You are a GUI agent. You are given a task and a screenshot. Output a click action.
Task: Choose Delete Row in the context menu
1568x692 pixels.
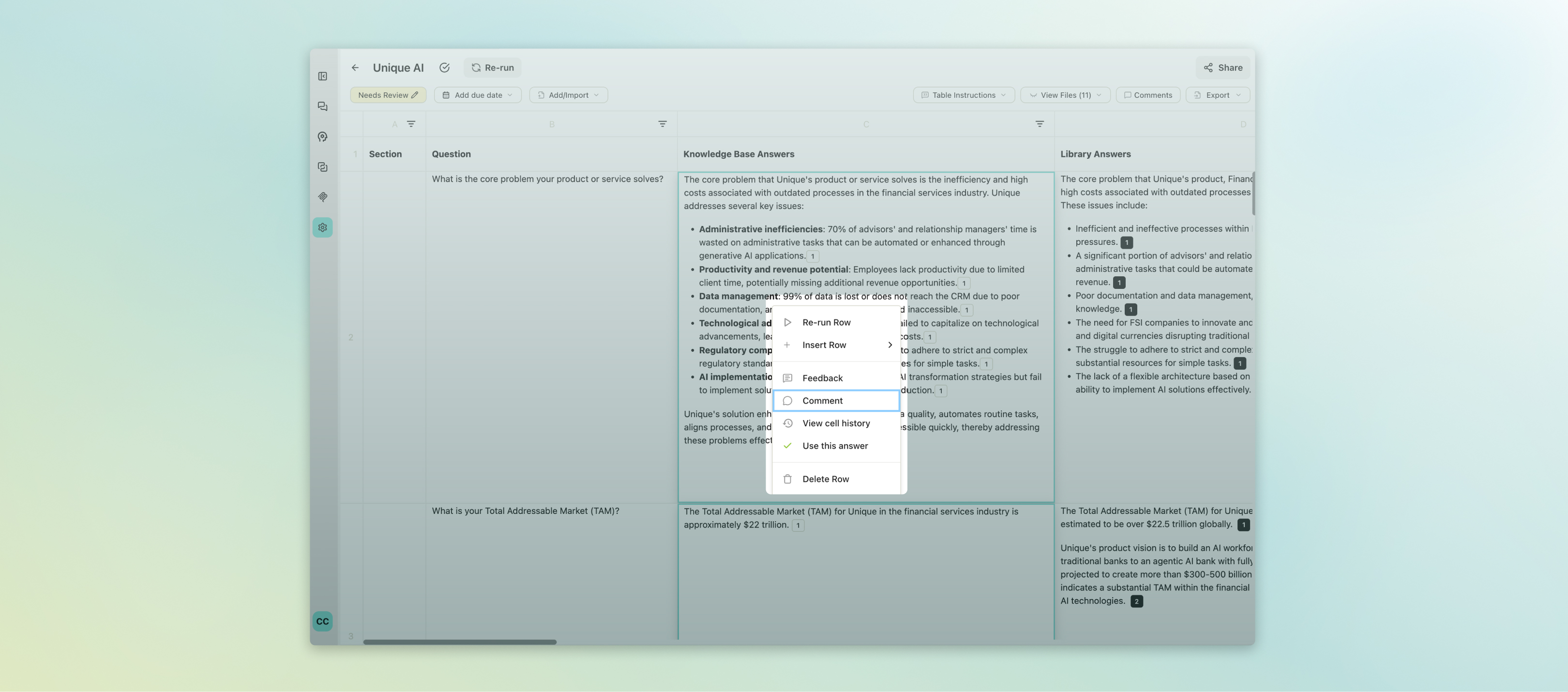pyautogui.click(x=836, y=479)
